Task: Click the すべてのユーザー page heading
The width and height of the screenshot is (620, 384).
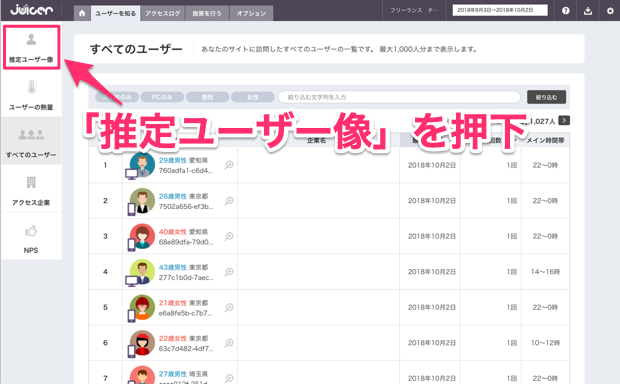Action: click(136, 49)
